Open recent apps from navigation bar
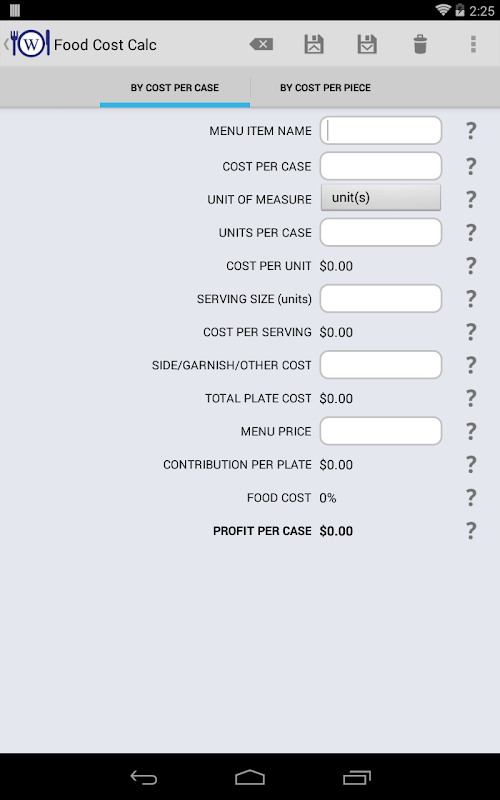 tap(357, 778)
